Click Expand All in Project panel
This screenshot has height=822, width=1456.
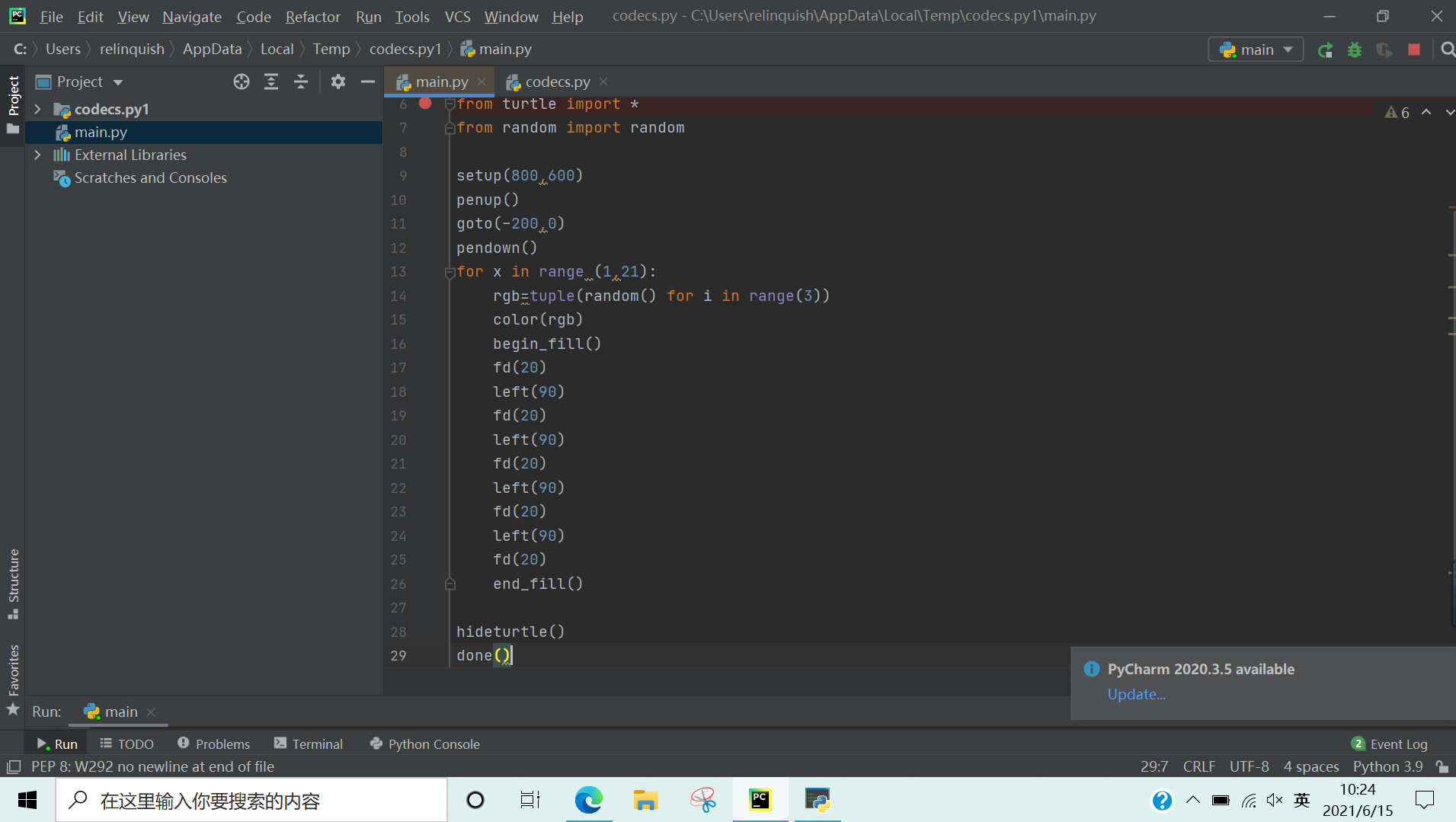click(271, 82)
